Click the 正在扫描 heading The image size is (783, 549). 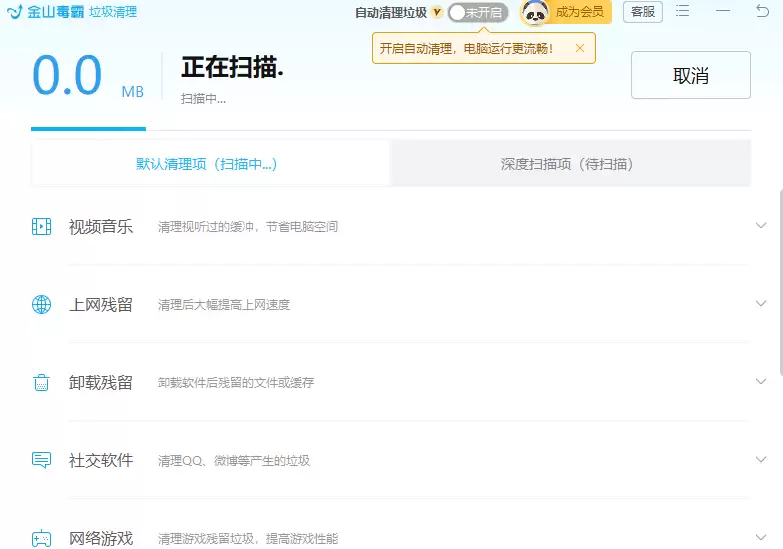(232, 67)
